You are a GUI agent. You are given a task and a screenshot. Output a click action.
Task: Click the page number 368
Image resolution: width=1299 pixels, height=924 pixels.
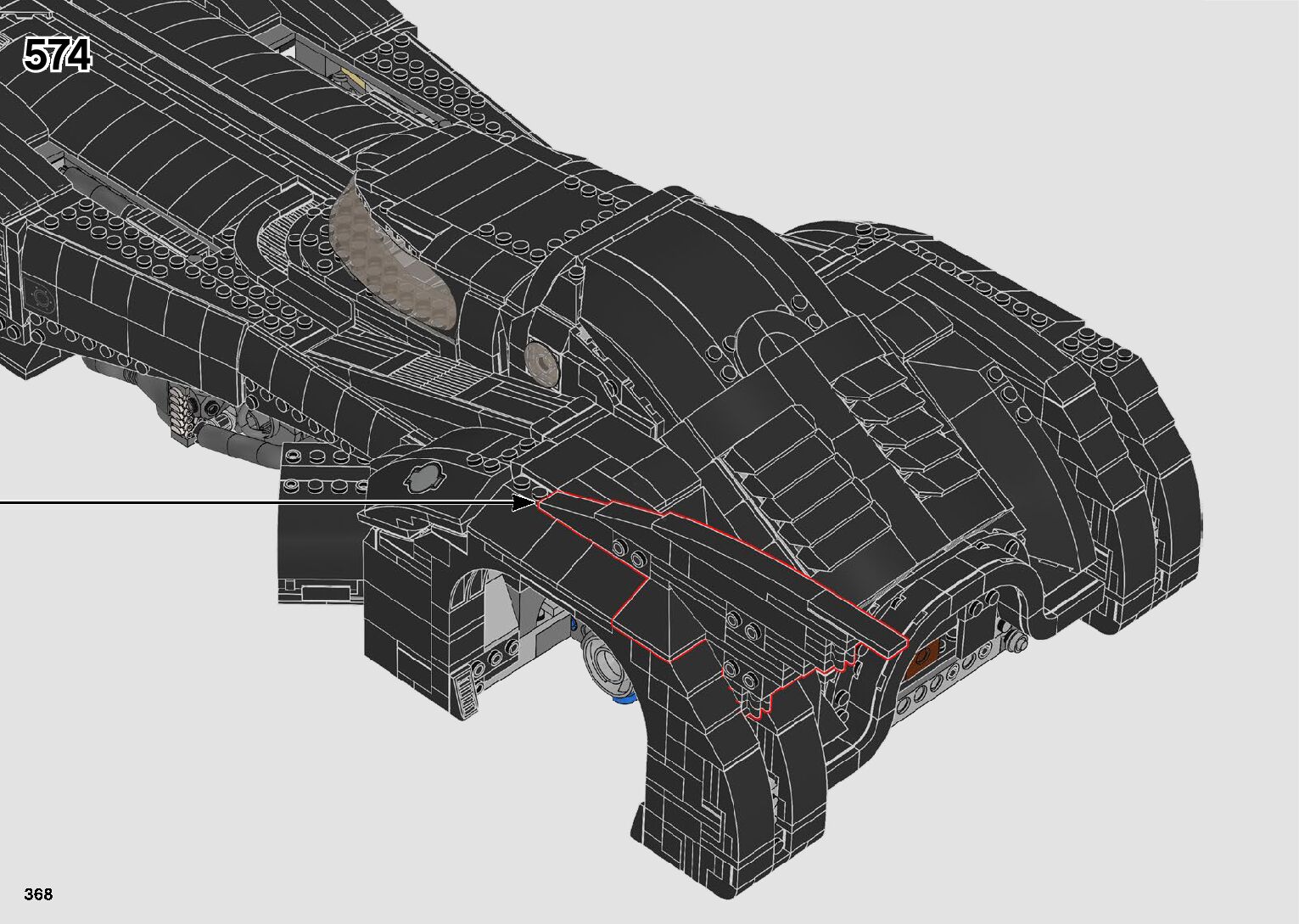pyautogui.click(x=38, y=894)
